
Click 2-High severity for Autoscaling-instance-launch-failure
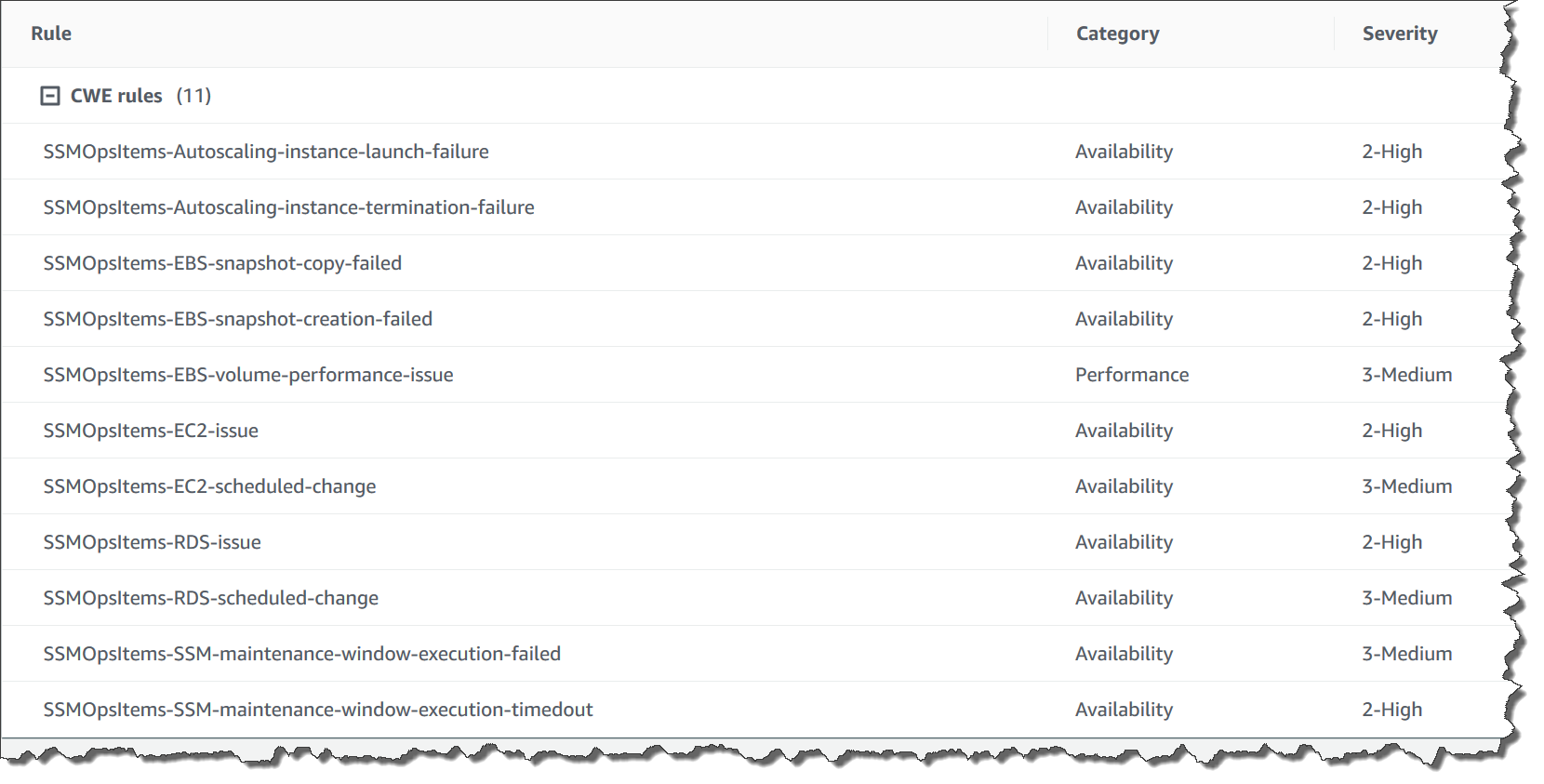point(1391,152)
